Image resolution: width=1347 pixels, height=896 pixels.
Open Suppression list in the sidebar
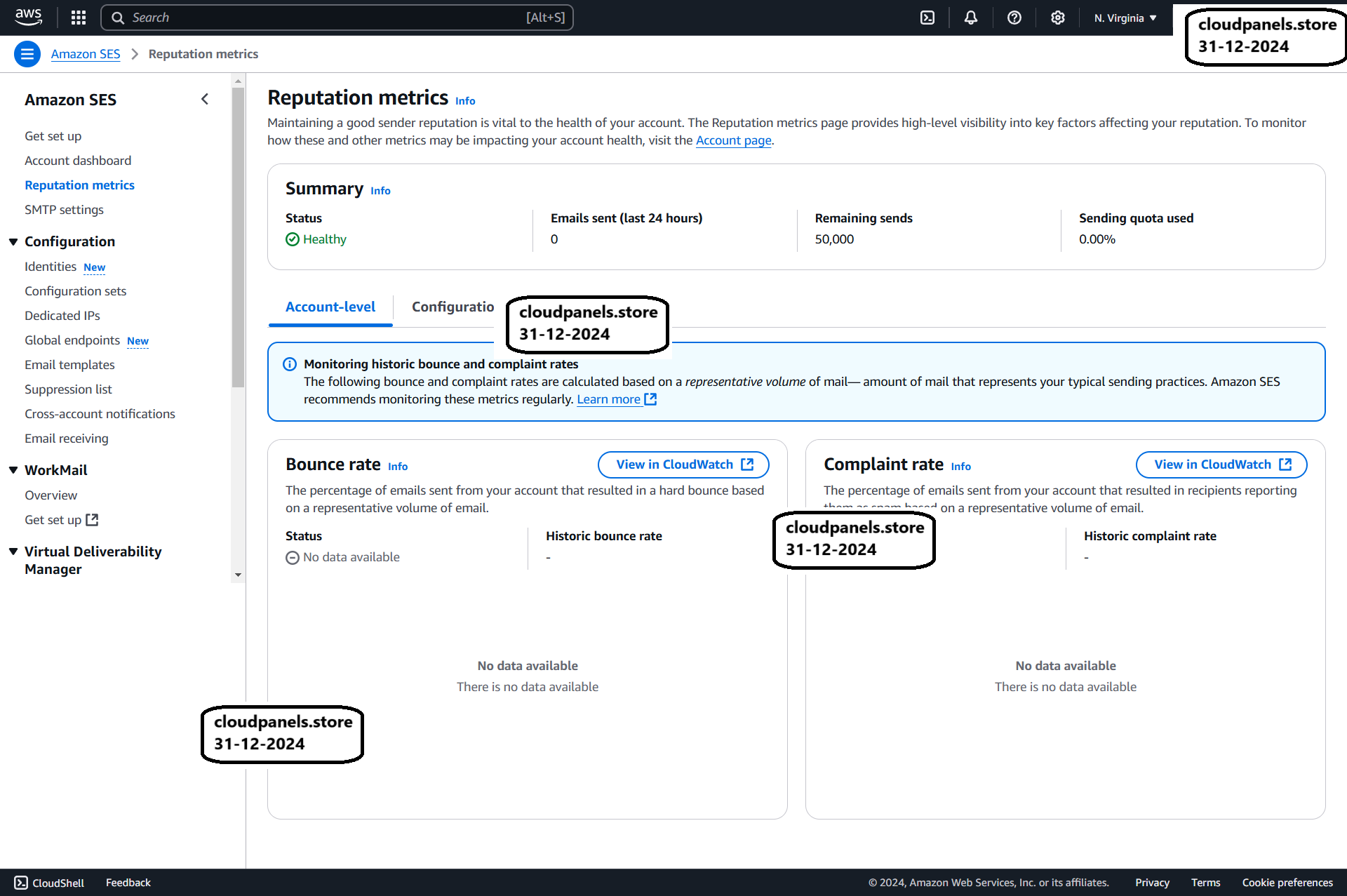click(x=68, y=389)
